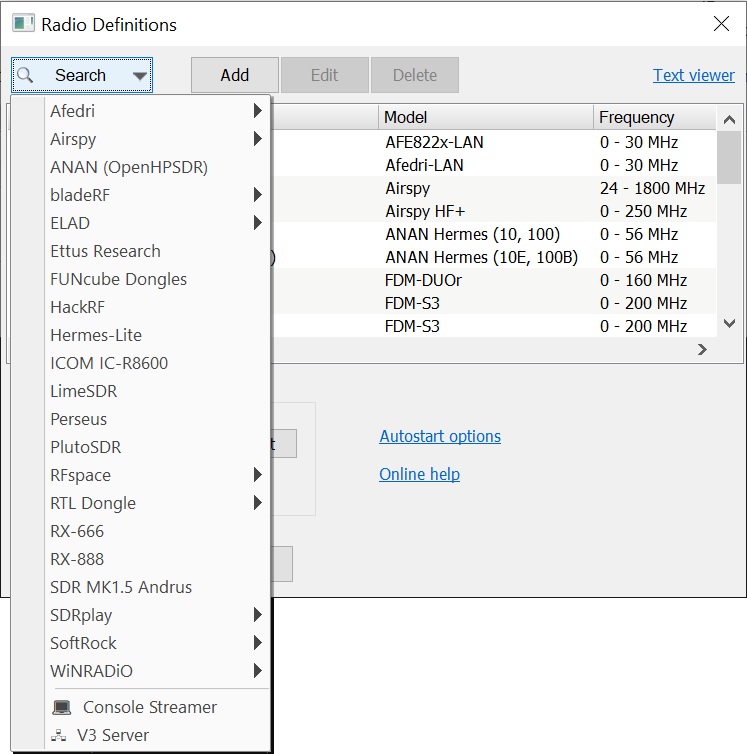Click the Radio Definitions window title icon
This screenshot has width=747, height=754.
[23, 24]
